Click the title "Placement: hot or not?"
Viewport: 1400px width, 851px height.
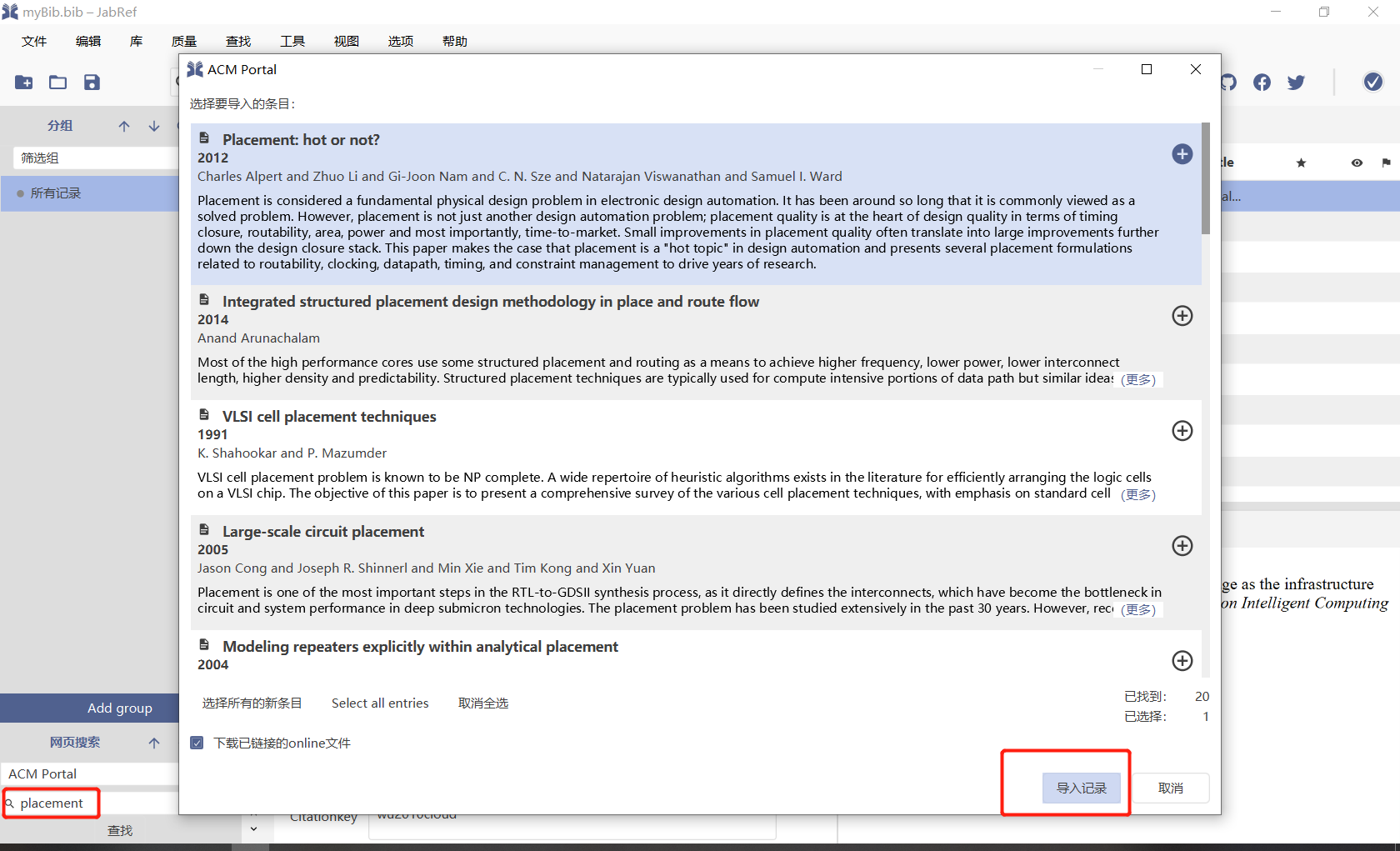pyautogui.click(x=301, y=139)
